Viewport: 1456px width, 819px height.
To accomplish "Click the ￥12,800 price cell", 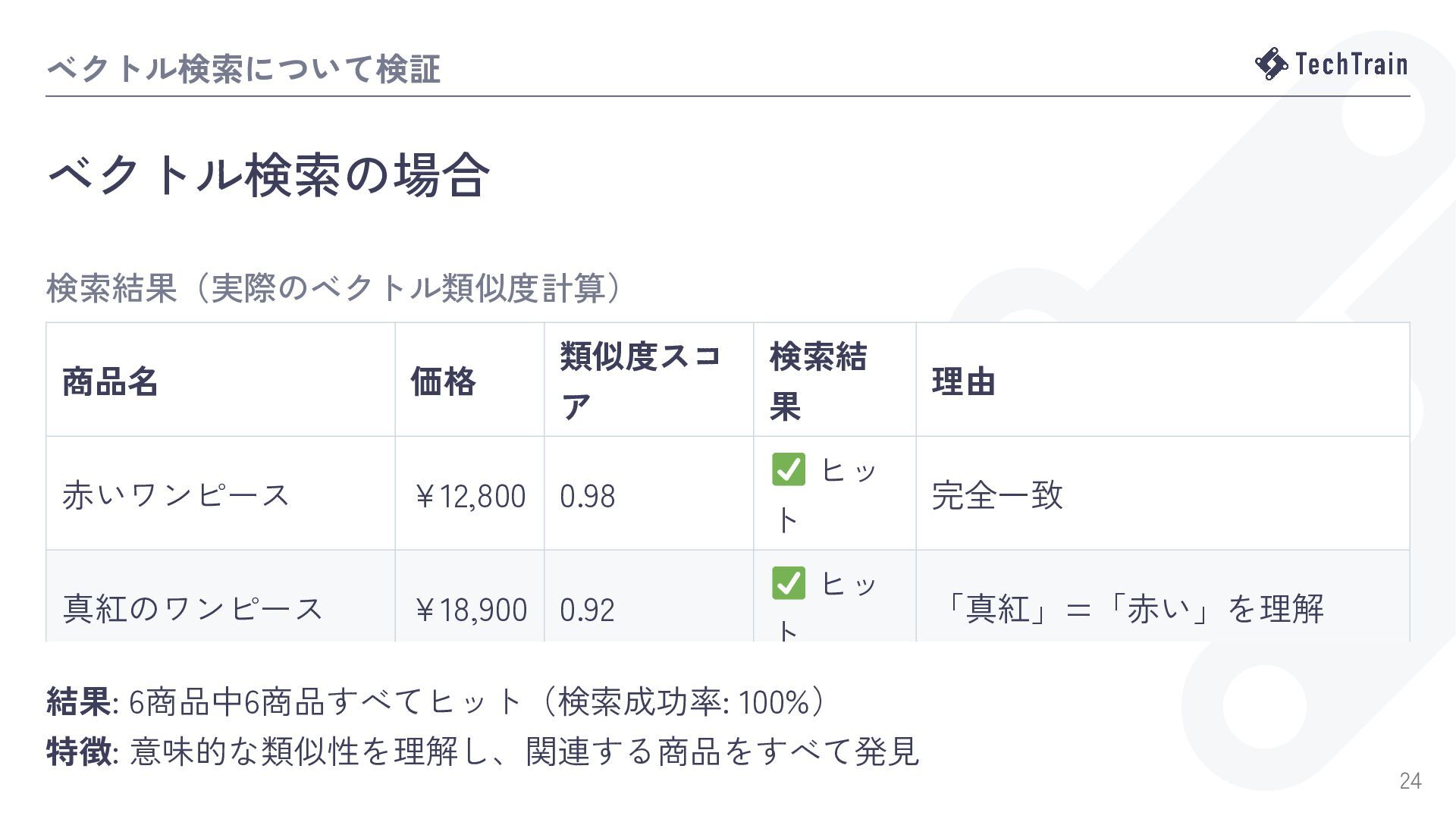I will (x=469, y=494).
